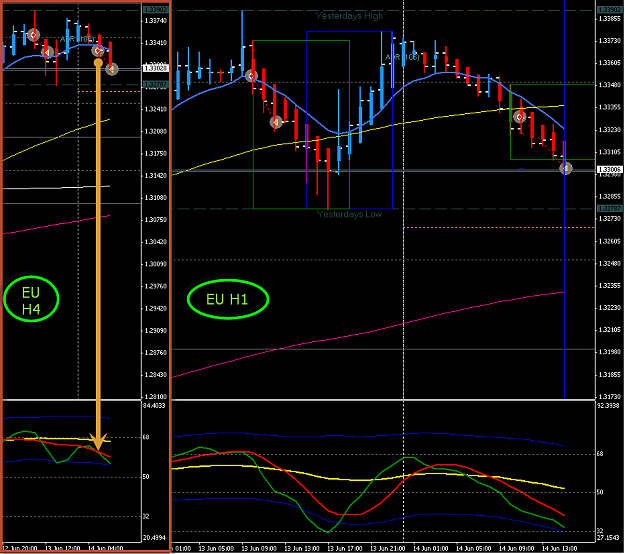Viewport: 625px width, 554px height.
Task: Click the 1.32787 price tag on the H4 axis
Action: [155, 84]
